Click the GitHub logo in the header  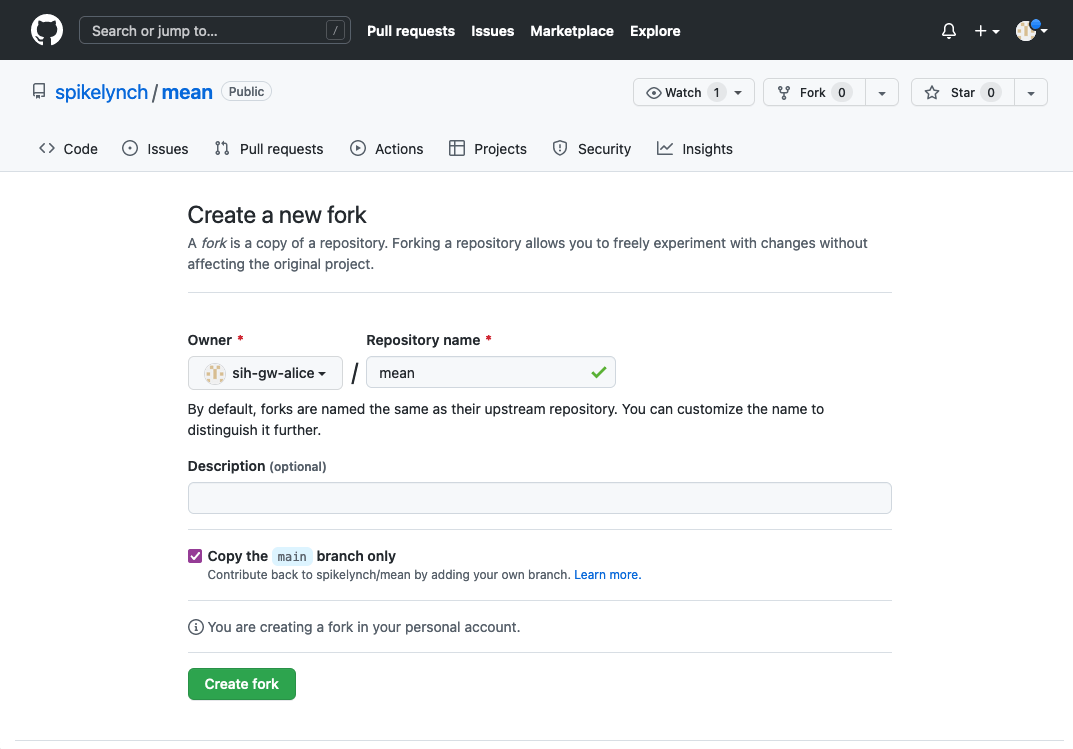pos(46,30)
